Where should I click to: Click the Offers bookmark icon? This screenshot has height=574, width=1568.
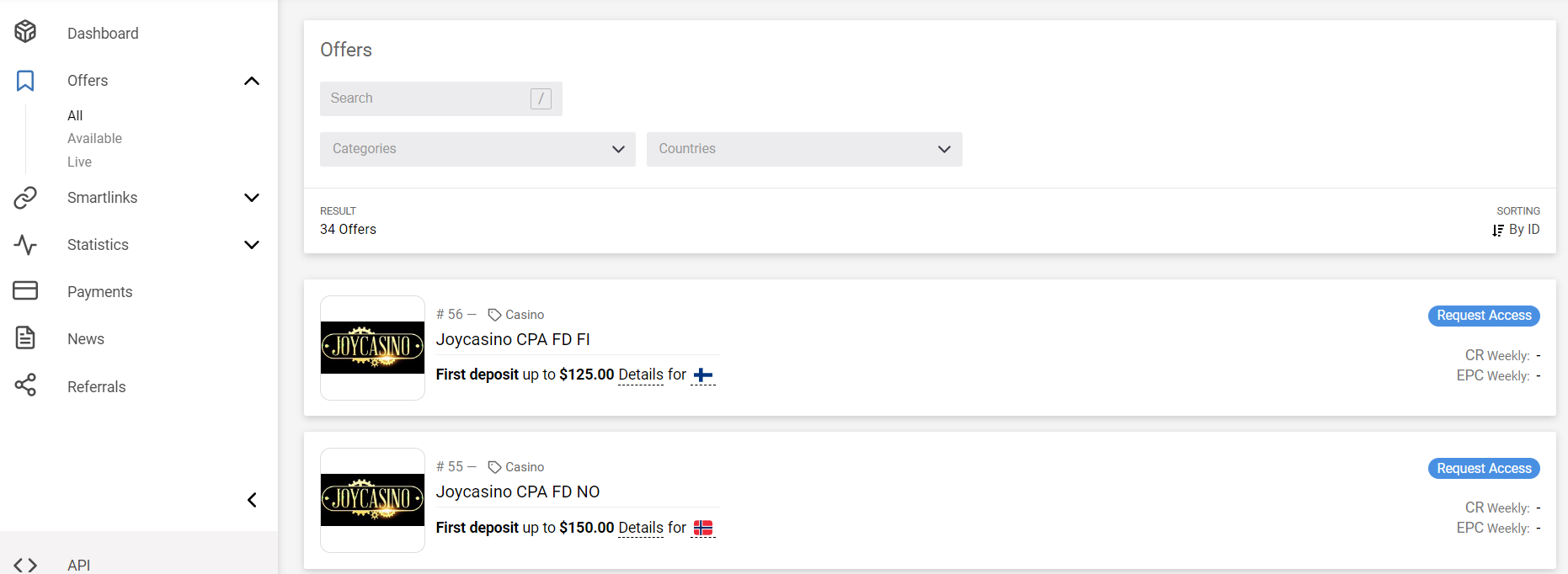(25, 81)
